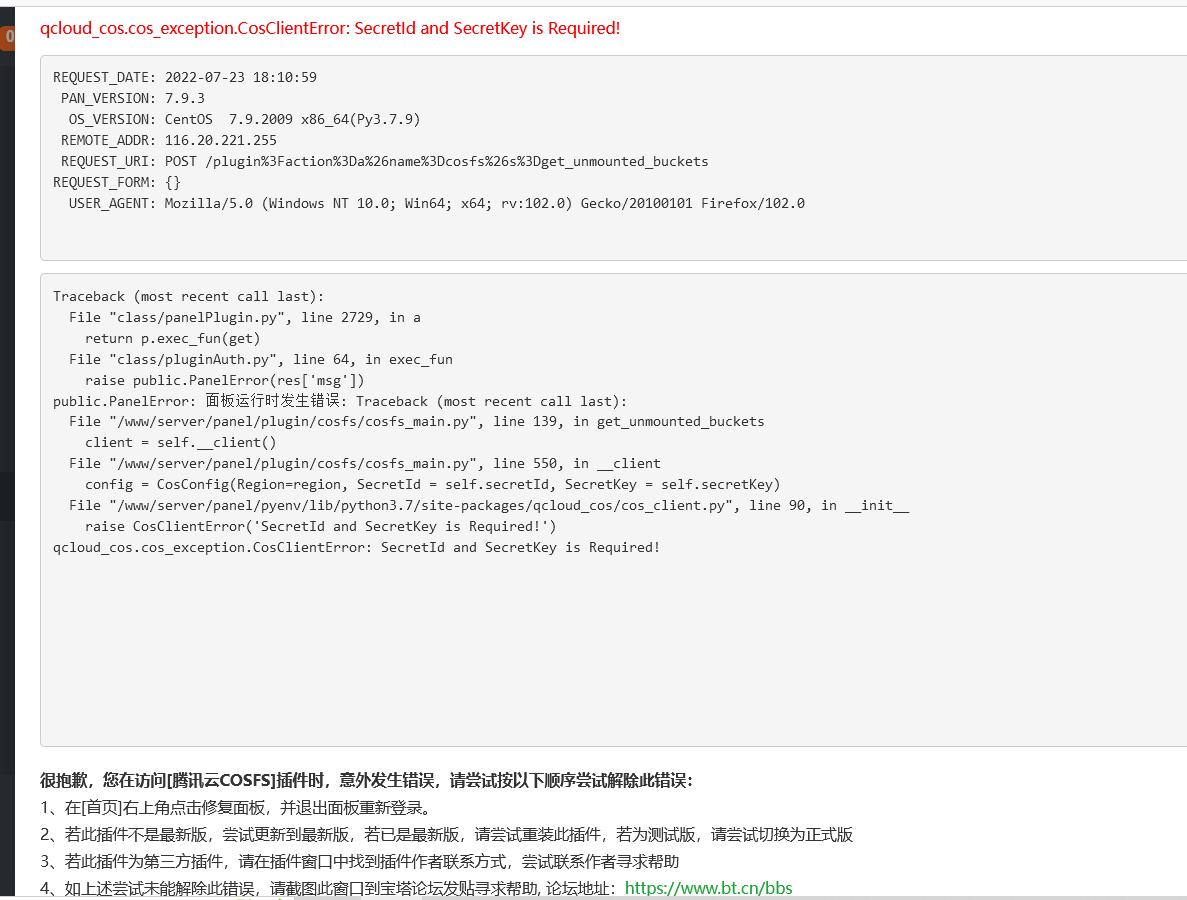Click the panelPlugin.py line 2729 entry

(x=245, y=318)
